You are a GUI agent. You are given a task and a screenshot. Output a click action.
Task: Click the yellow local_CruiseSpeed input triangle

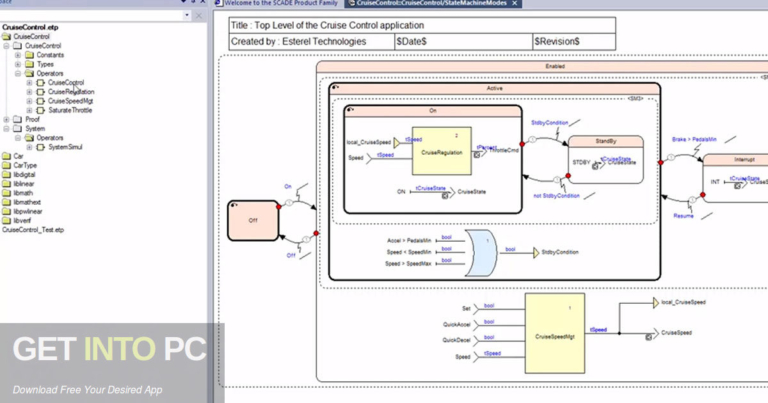(396, 142)
